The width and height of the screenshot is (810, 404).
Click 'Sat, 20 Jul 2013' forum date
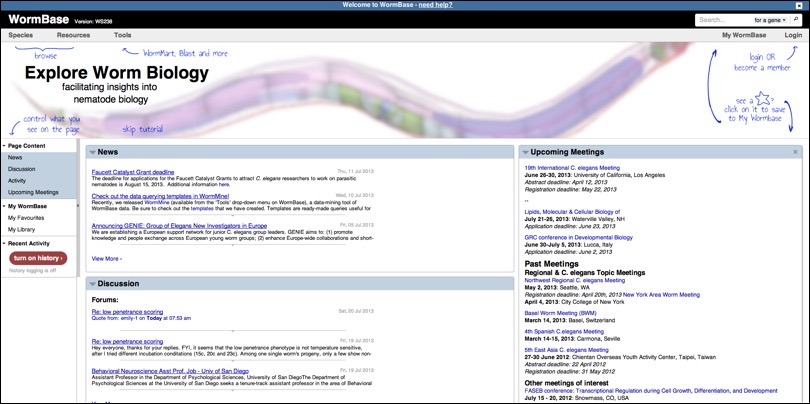(356, 312)
